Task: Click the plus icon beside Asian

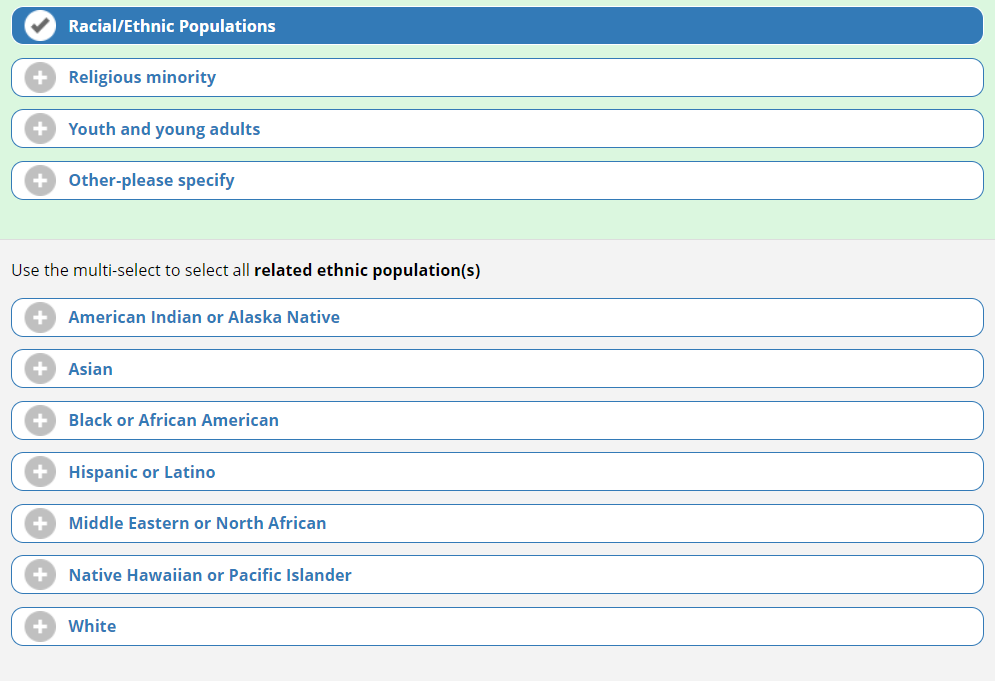Action: 40,369
